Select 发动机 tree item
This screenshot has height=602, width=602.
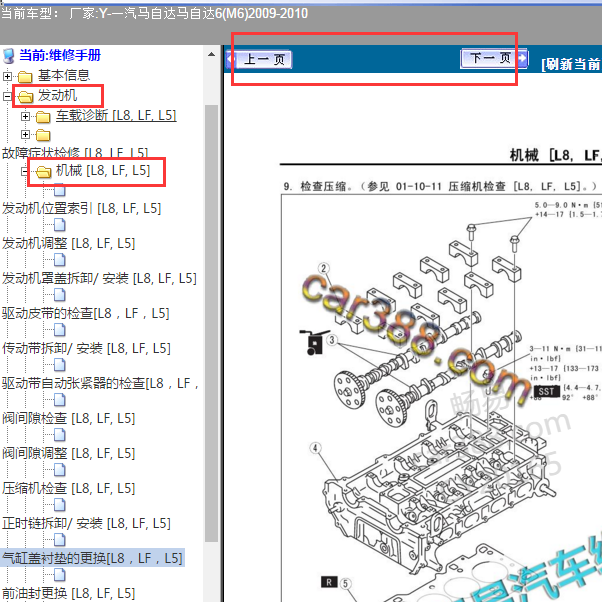57,95
